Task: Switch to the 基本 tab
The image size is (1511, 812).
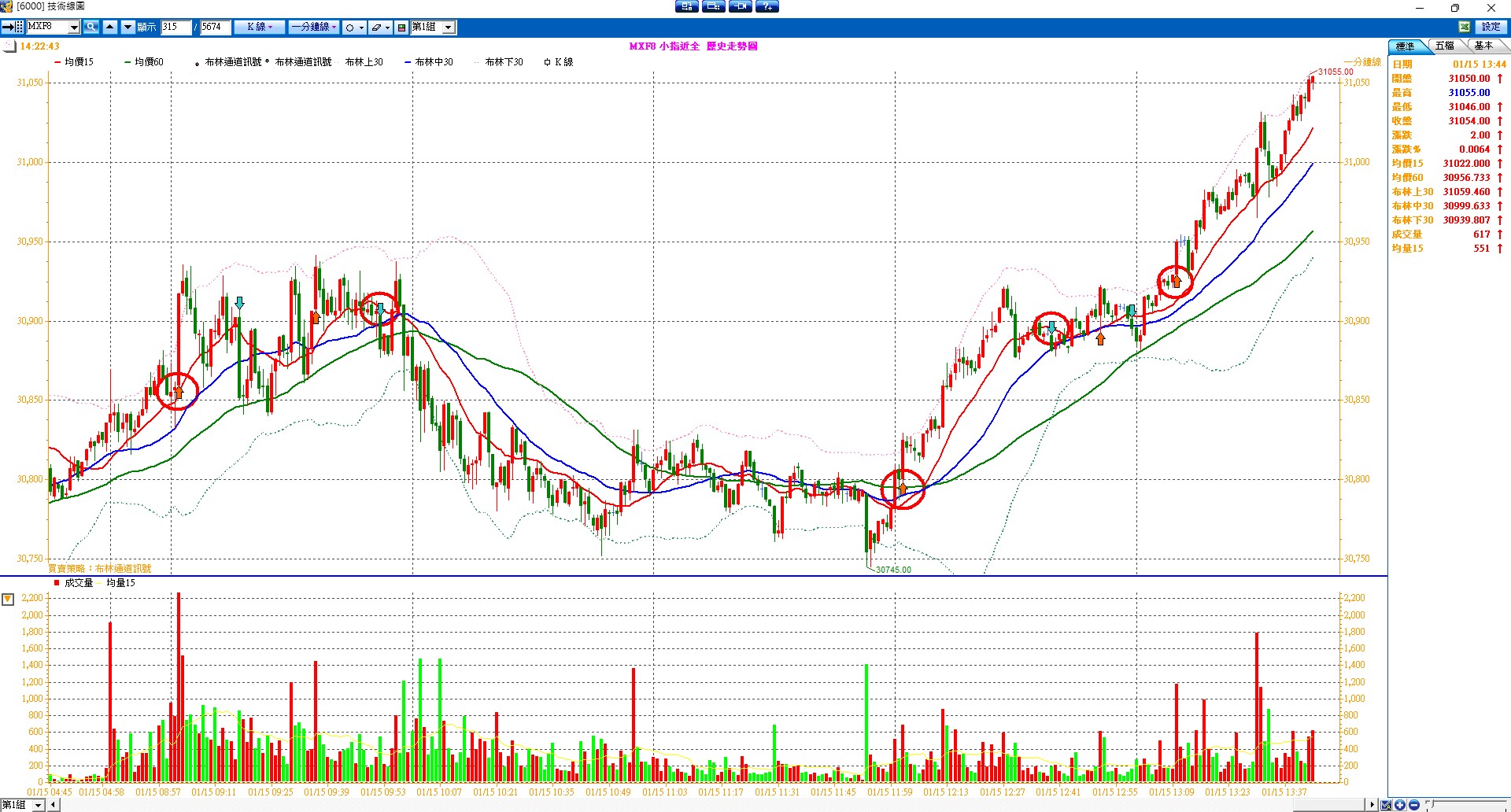Action: tap(1483, 46)
